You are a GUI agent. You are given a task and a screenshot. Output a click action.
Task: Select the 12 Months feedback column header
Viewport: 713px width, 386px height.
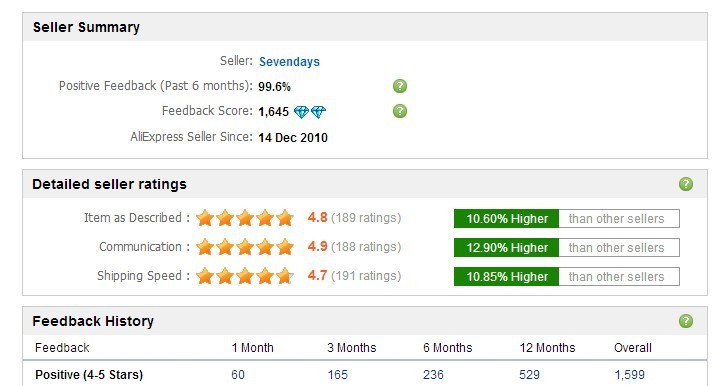(x=547, y=348)
